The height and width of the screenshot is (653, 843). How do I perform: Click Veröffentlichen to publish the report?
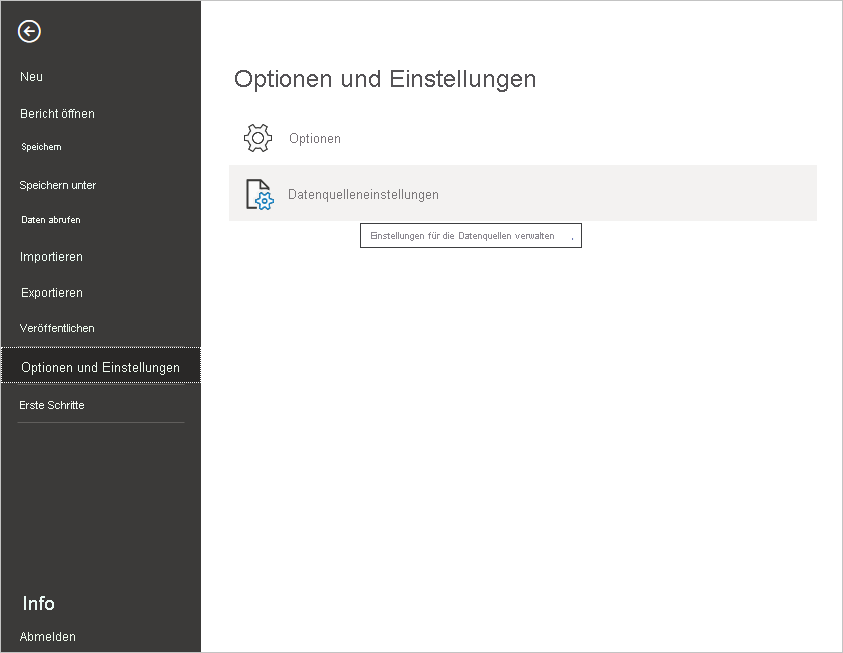[x=56, y=327]
